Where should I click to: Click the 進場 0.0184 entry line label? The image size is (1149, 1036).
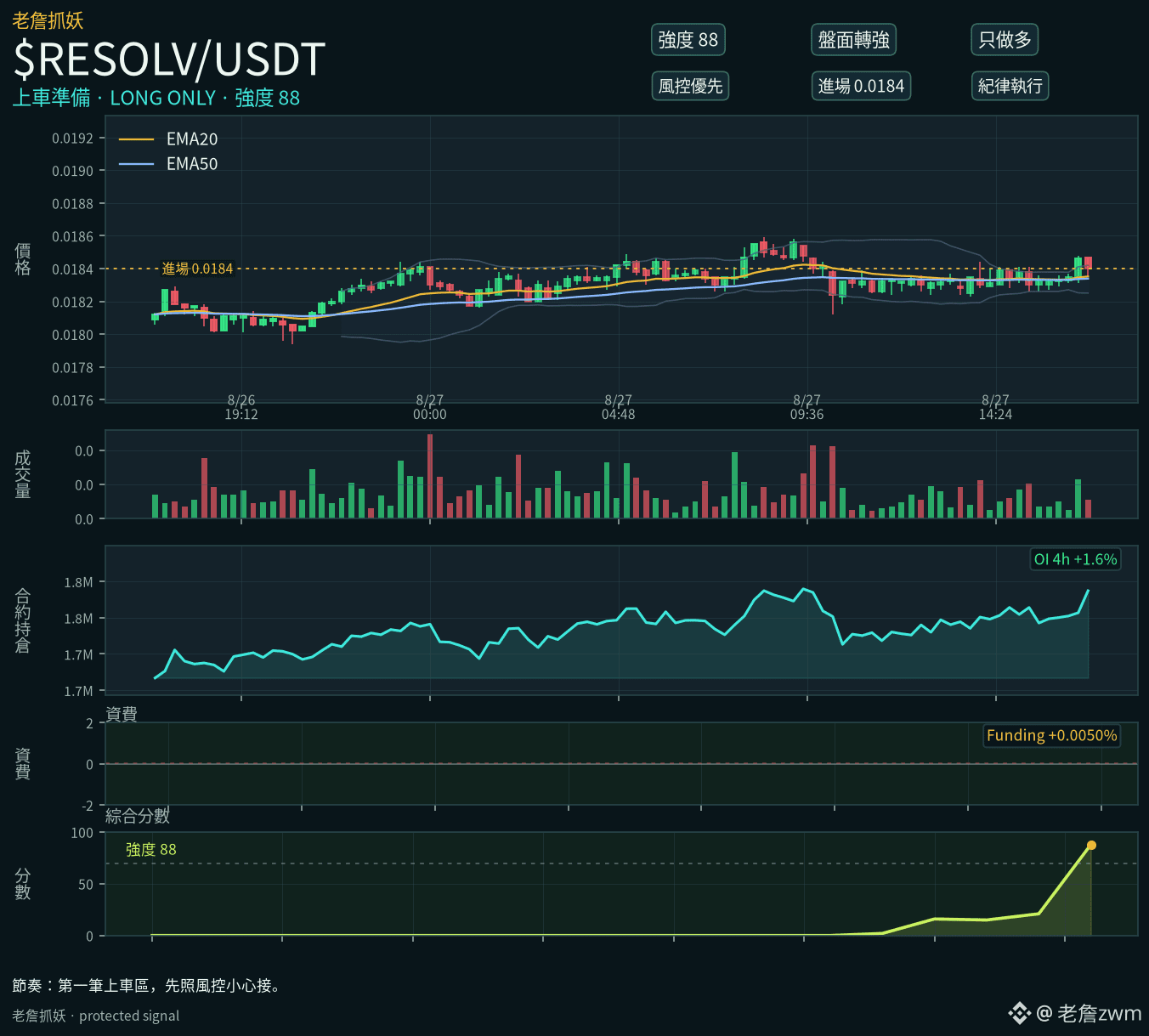[x=197, y=269]
